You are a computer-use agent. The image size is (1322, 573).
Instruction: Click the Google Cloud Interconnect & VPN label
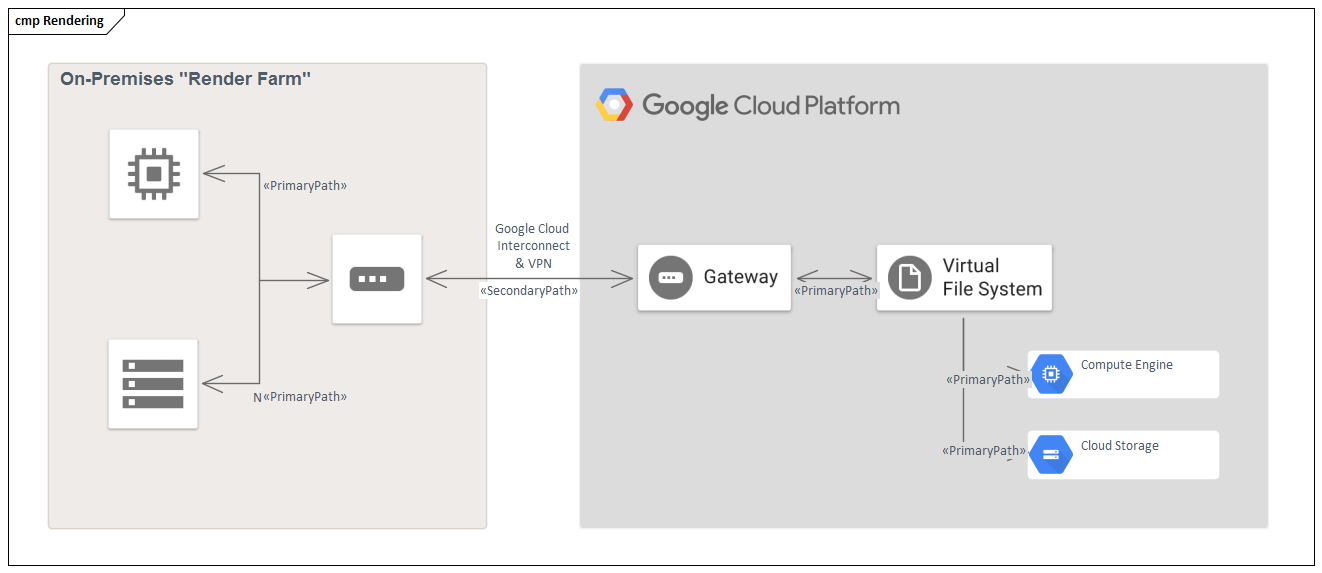pyautogui.click(x=532, y=246)
